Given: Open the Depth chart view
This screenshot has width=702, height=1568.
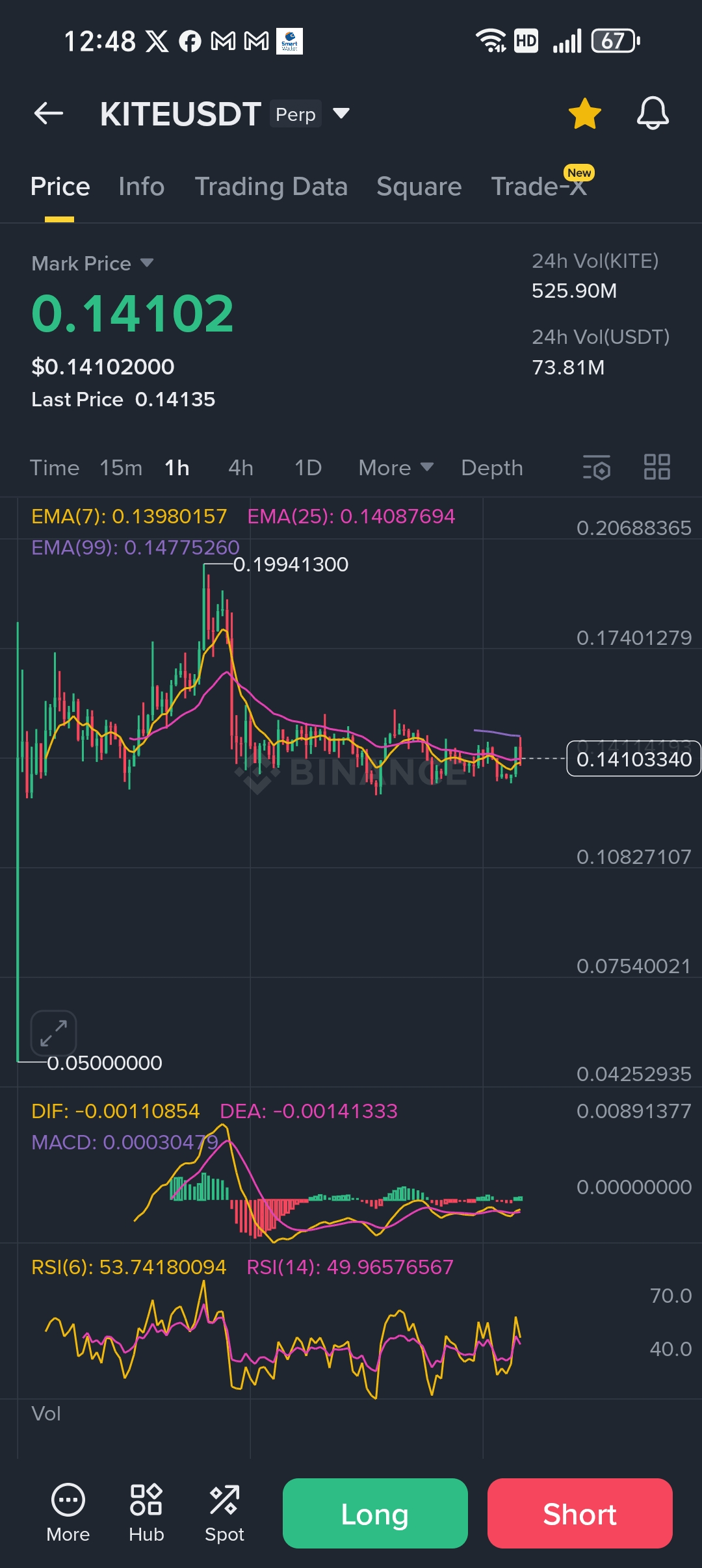Looking at the screenshot, I should [x=492, y=467].
